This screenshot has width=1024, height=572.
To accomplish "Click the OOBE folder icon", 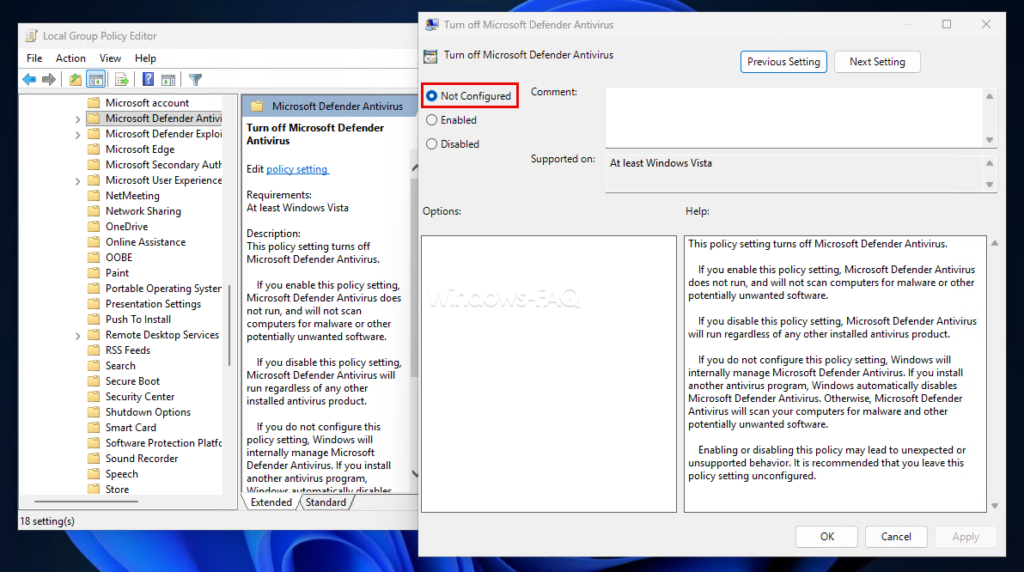I will click(x=94, y=257).
